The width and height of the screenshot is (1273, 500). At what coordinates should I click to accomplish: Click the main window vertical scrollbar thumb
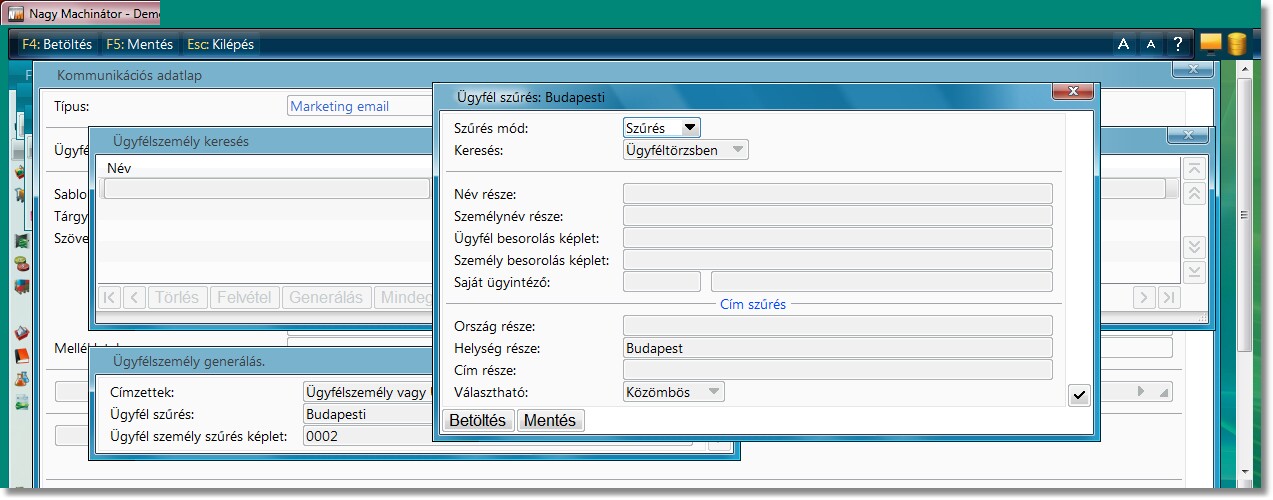click(1243, 215)
